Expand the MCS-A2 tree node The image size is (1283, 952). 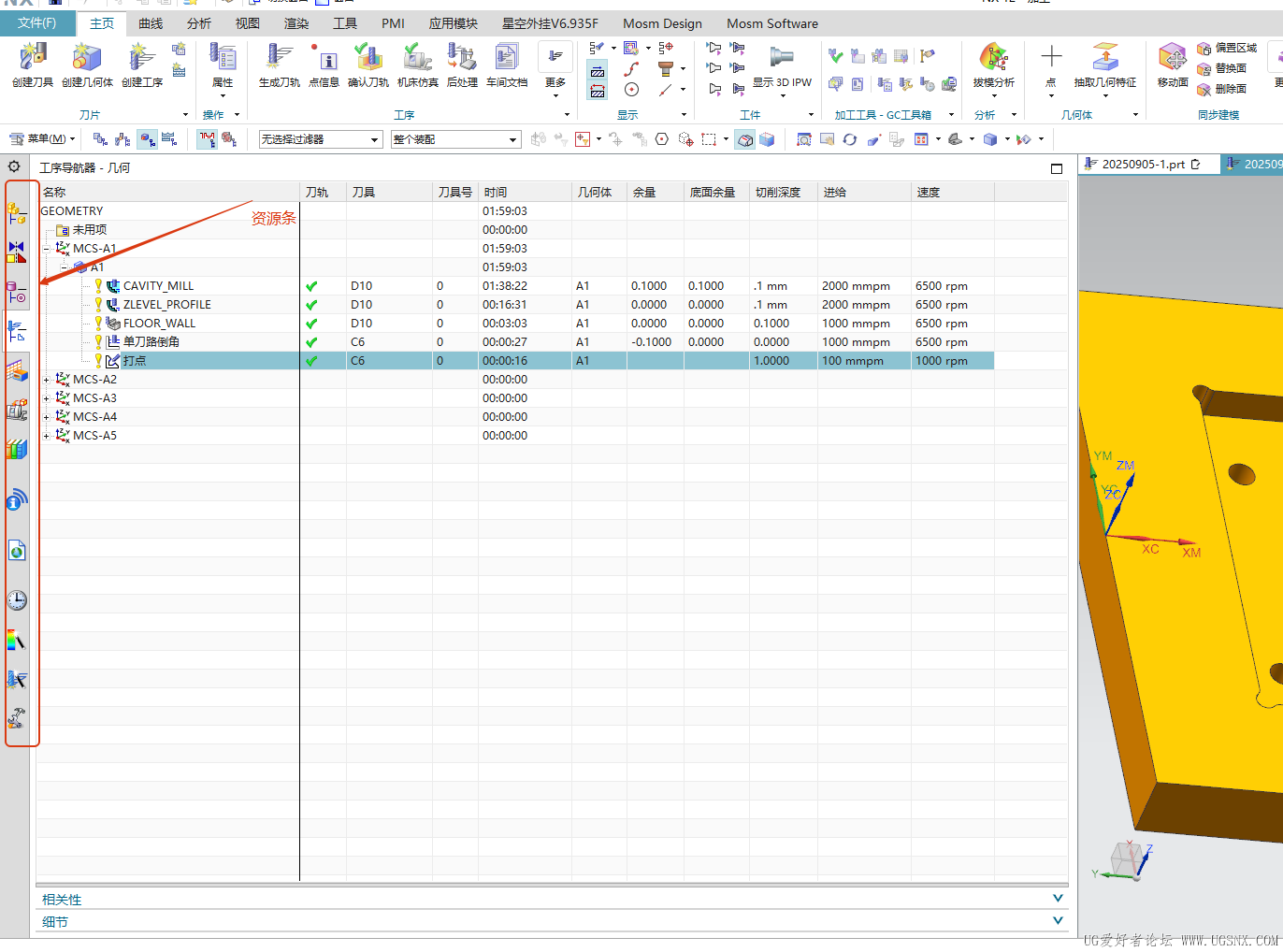[46, 380]
